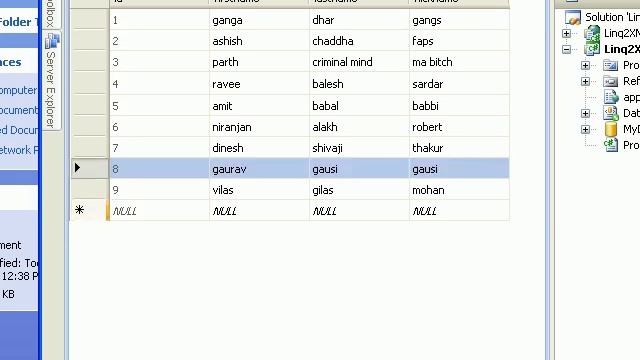Screen dimensions: 640x360
Task: Select the app config tree label
Action: click(631, 98)
